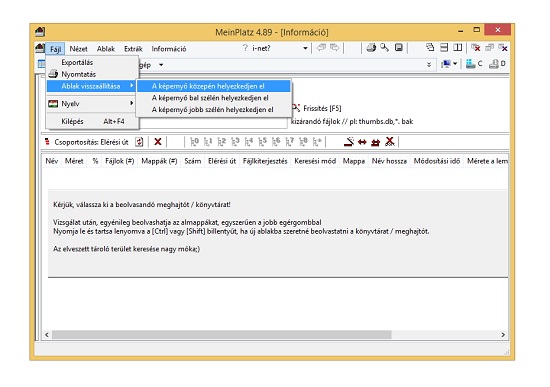Open the address bar dropdown arrow next to gép
Image resolution: width=550 pixels, height=387 pixels.
(161, 65)
